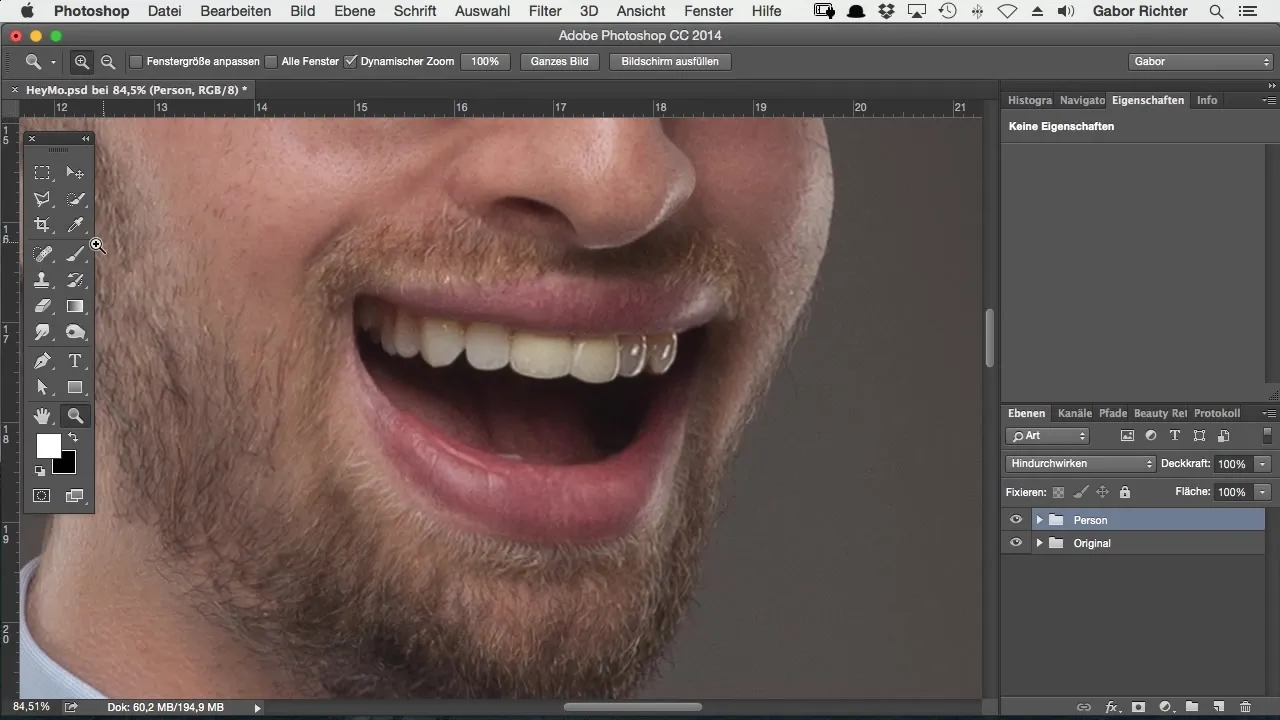The image size is (1280, 720).
Task: Select the Move tool
Action: 75,173
